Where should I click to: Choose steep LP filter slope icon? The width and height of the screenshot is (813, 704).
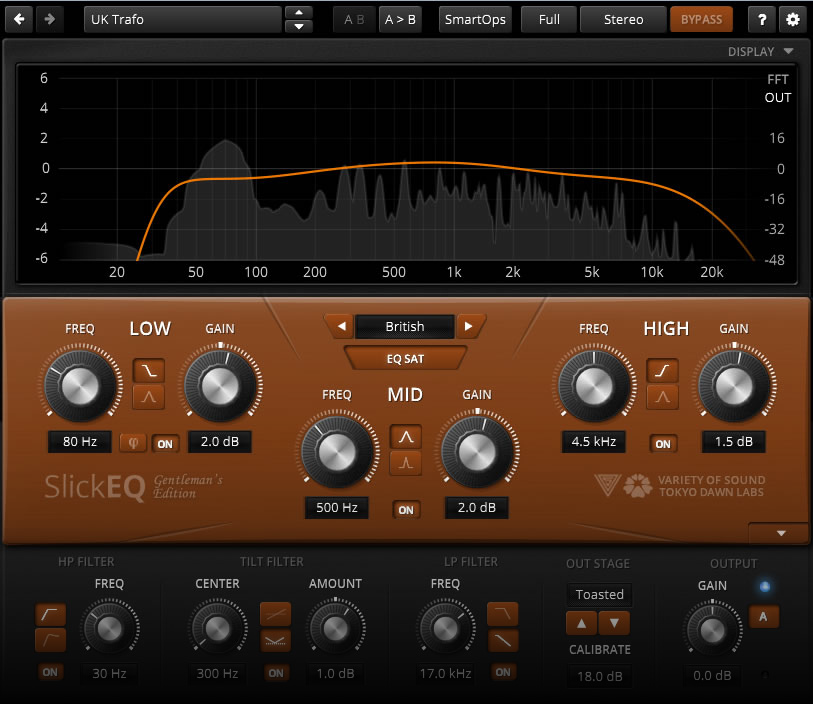[x=502, y=614]
